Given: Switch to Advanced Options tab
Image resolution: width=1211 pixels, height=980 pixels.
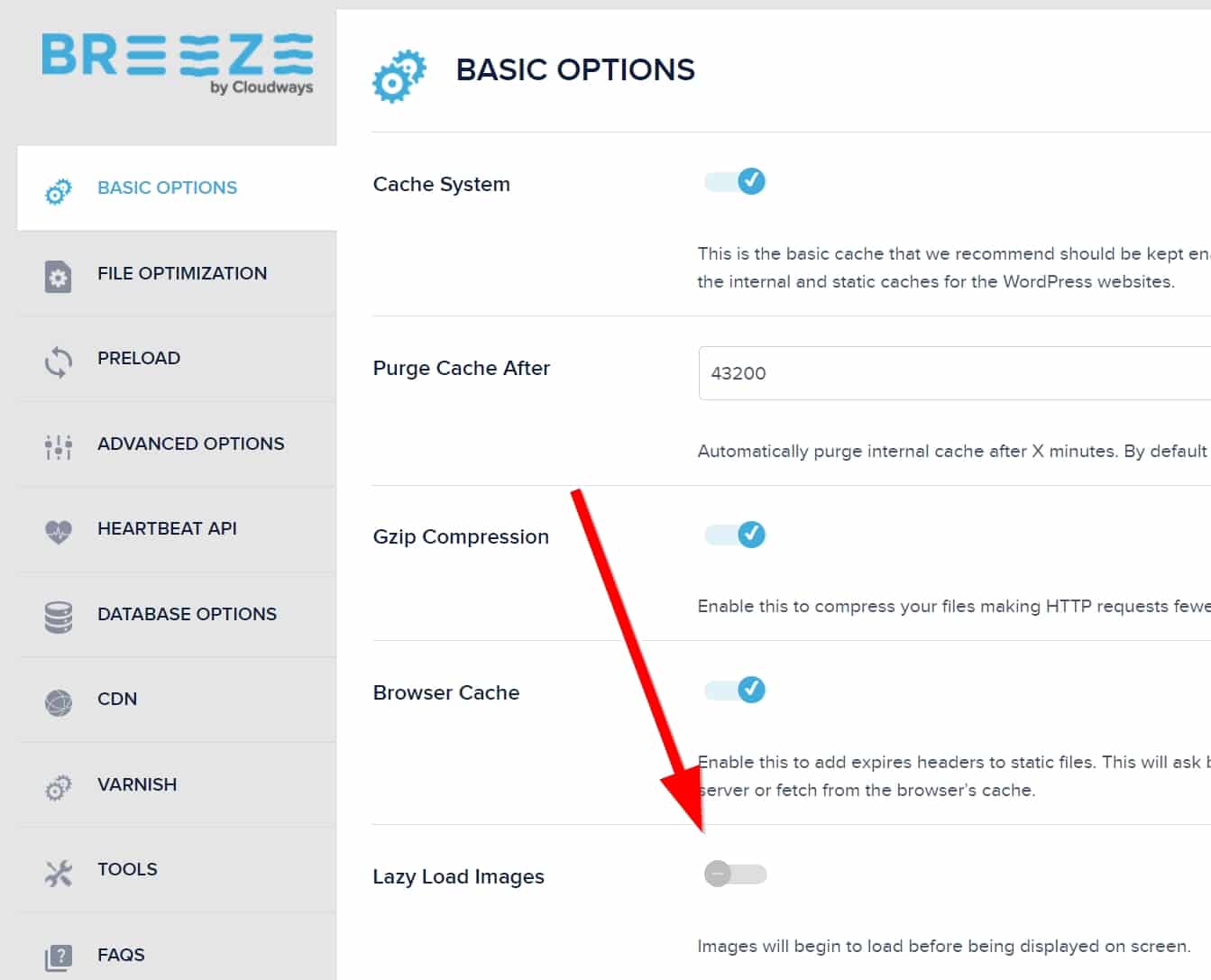Looking at the screenshot, I should 190,444.
